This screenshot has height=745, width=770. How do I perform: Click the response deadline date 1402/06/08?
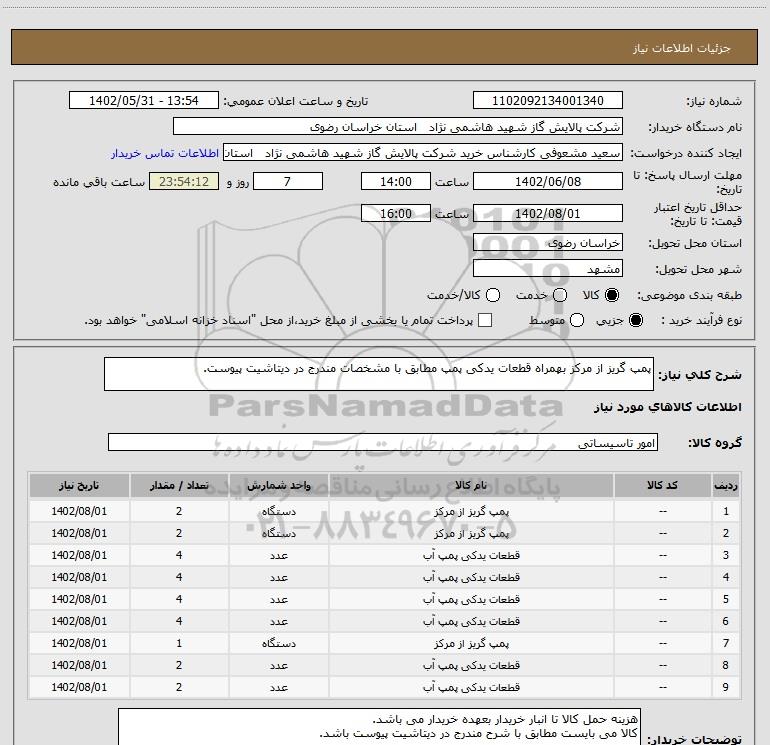pos(547,182)
